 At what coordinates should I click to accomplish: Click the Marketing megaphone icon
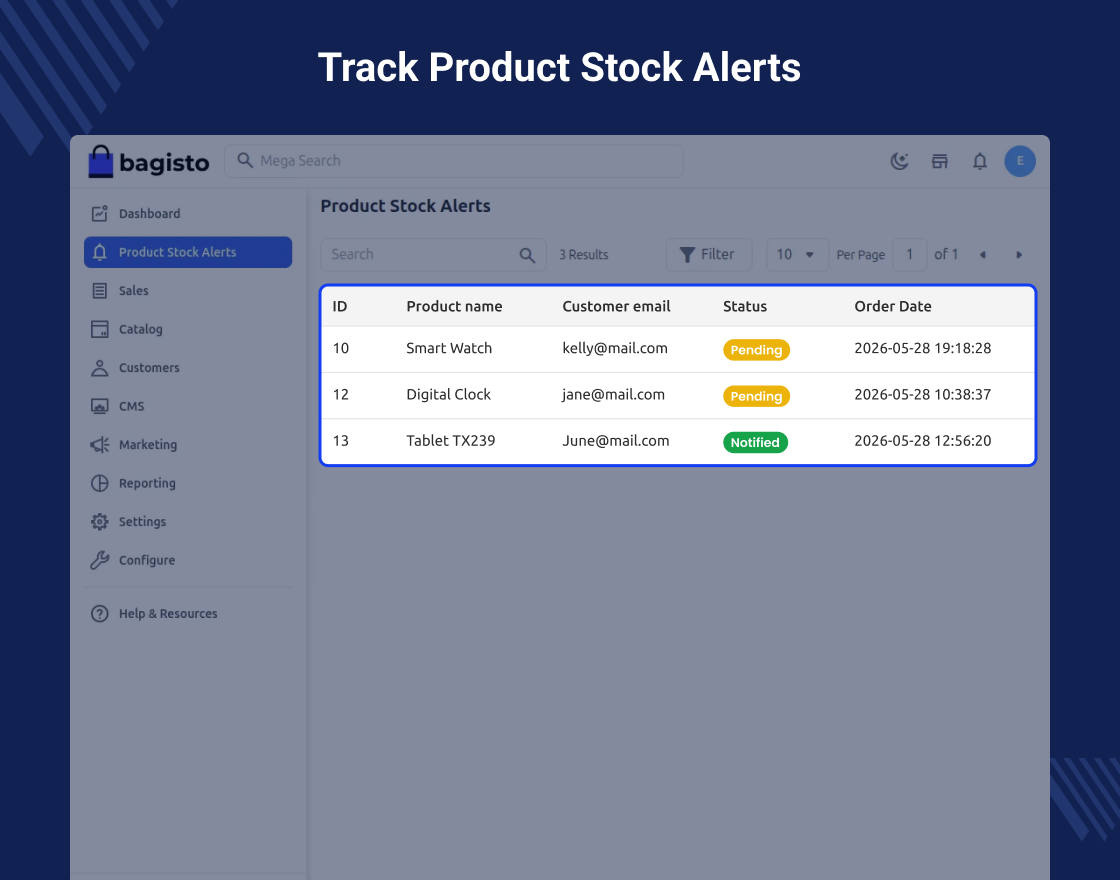[x=99, y=445]
